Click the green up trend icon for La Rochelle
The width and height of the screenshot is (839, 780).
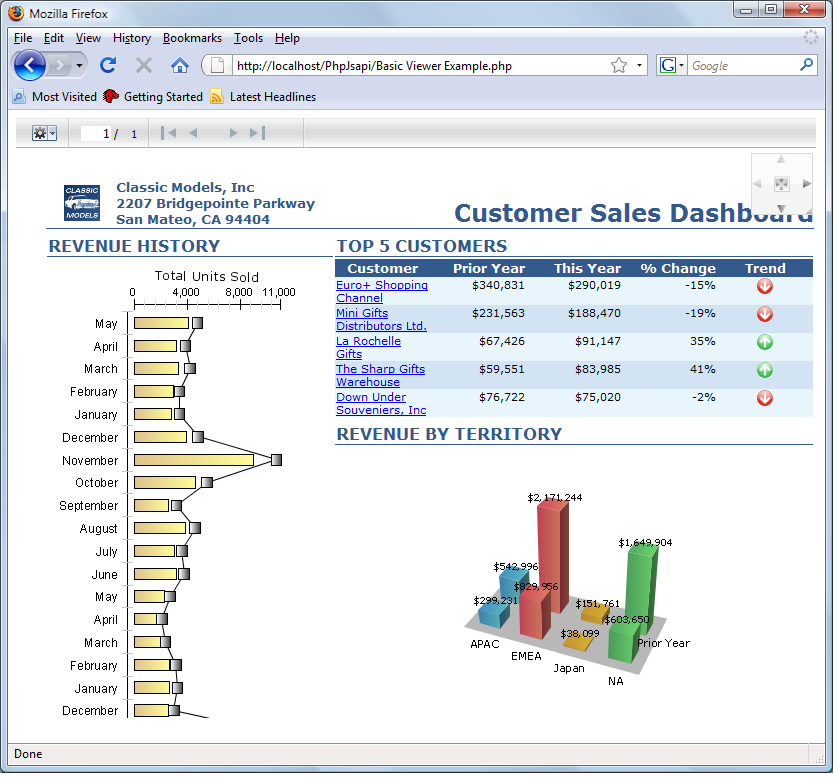tap(765, 342)
